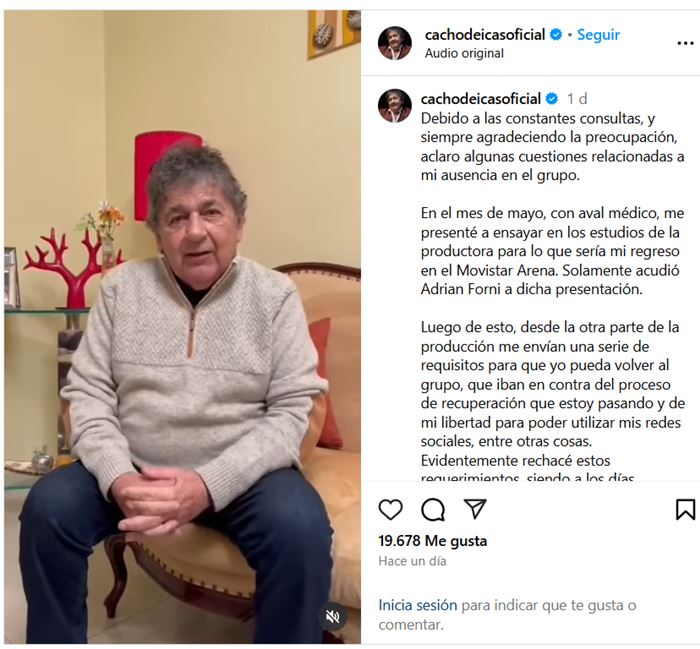Unmute the video sound
Screen dimensions: 700x649
333,617
